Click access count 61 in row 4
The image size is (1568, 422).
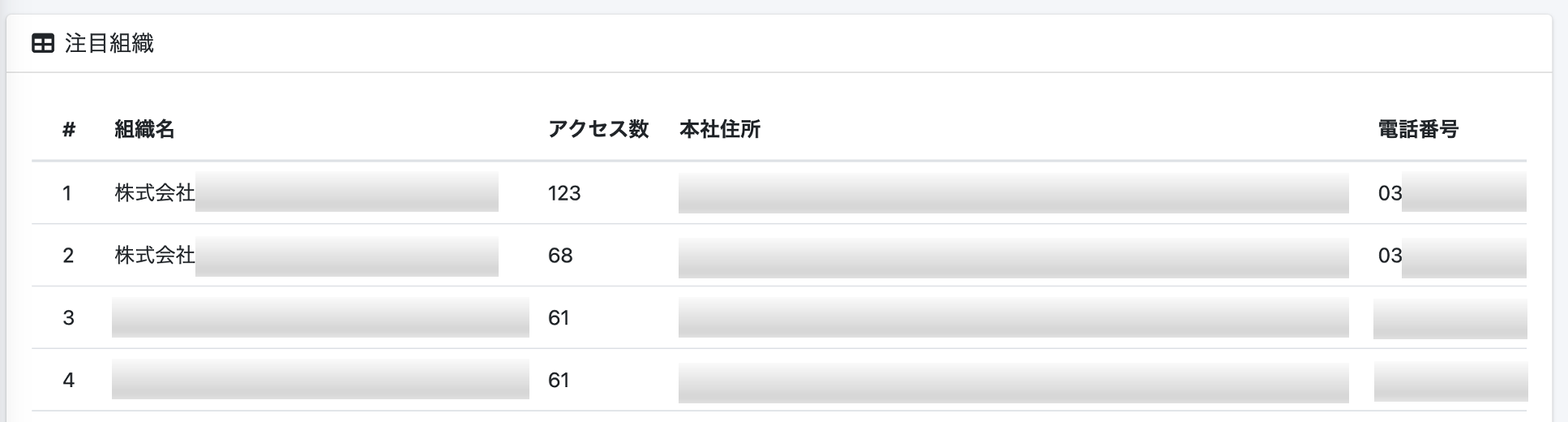[x=559, y=381]
